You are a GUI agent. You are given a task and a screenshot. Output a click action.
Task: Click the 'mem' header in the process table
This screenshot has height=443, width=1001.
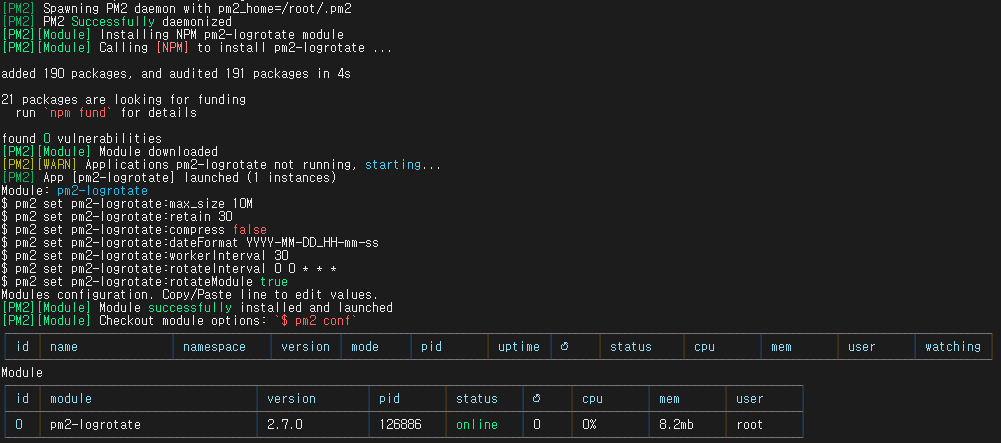[781, 347]
